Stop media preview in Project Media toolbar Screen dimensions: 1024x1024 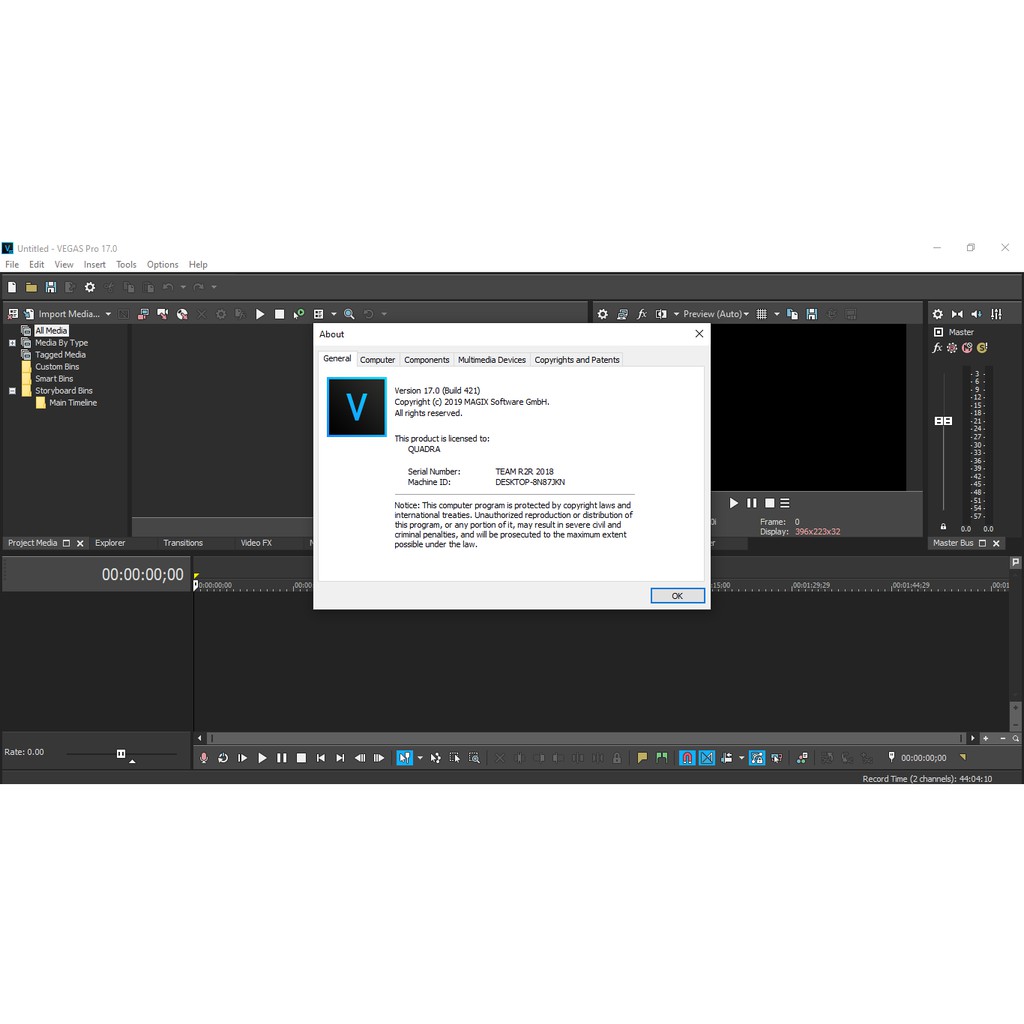(280, 314)
